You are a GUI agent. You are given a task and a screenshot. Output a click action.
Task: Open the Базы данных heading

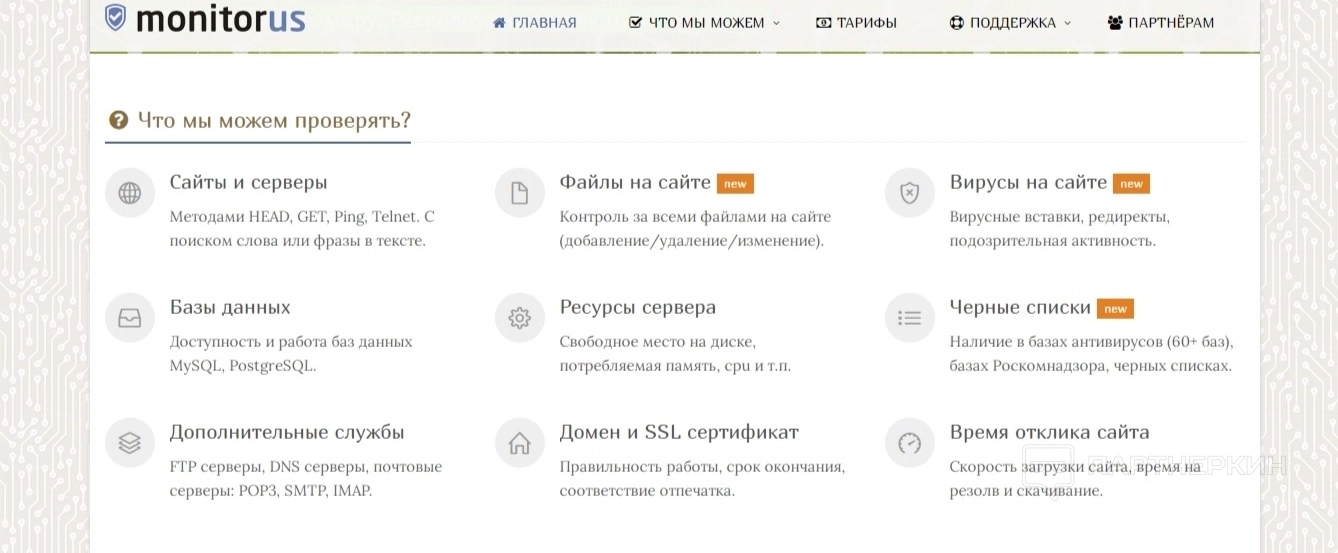(x=230, y=308)
